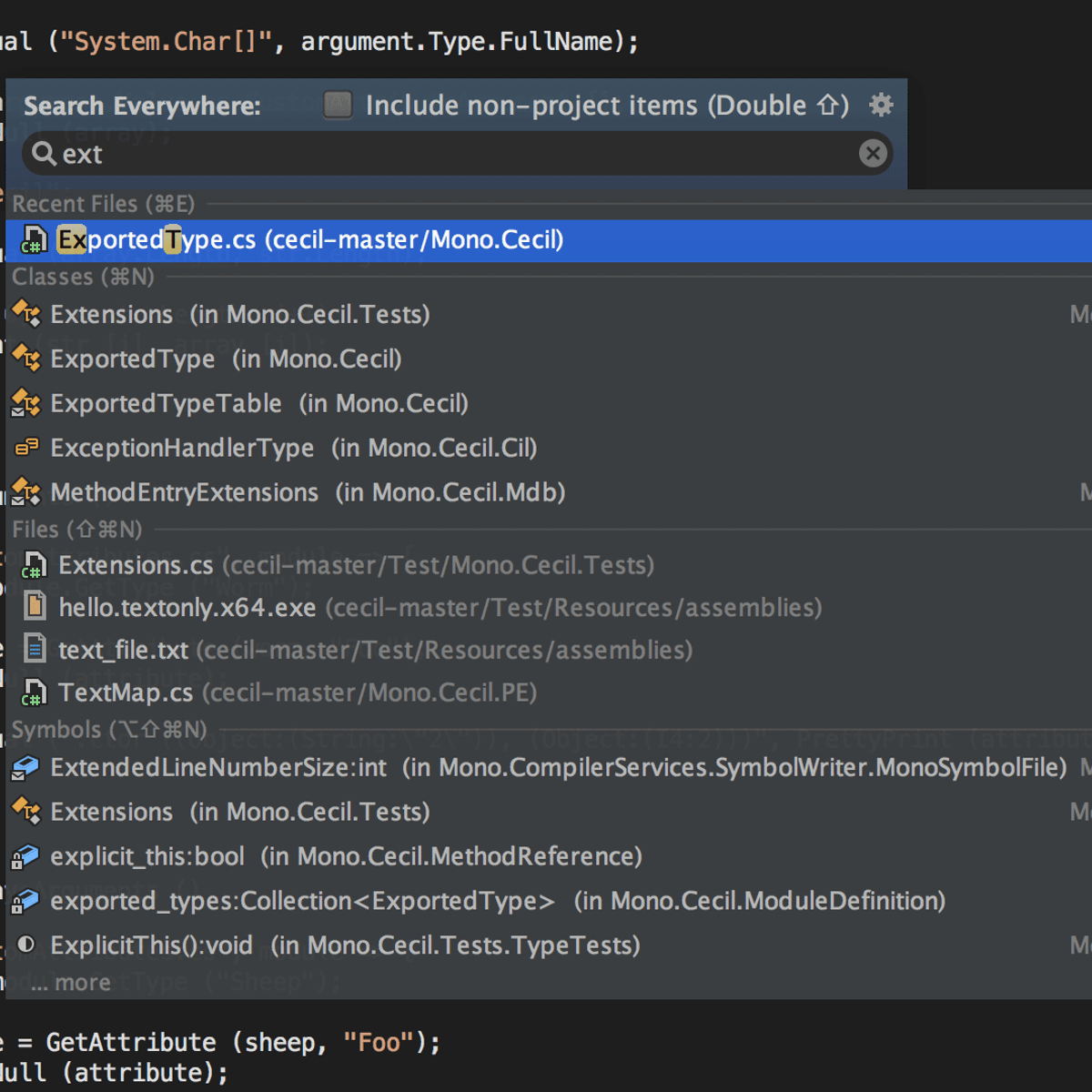Click the field icon beside ExtendedLineNumberSize:int
This screenshot has height=1092, width=1092.
pos(25,768)
